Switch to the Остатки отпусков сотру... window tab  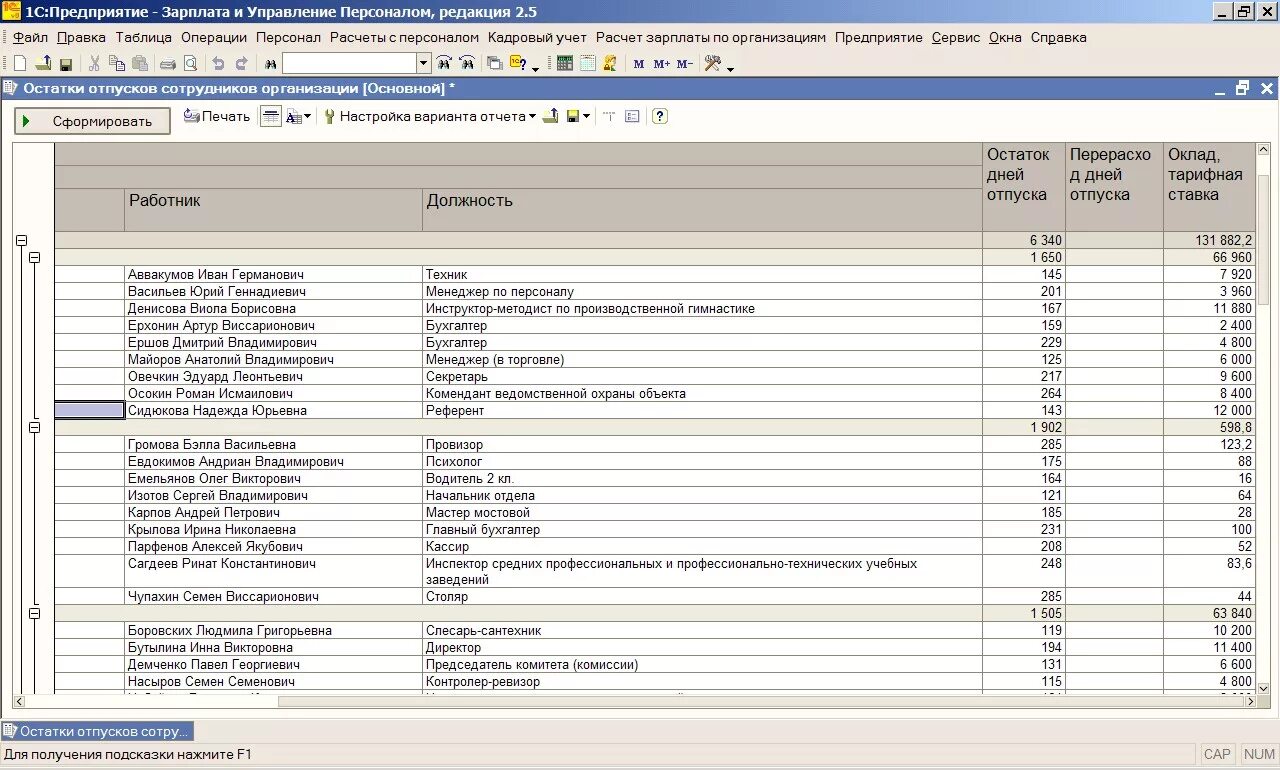(97, 731)
